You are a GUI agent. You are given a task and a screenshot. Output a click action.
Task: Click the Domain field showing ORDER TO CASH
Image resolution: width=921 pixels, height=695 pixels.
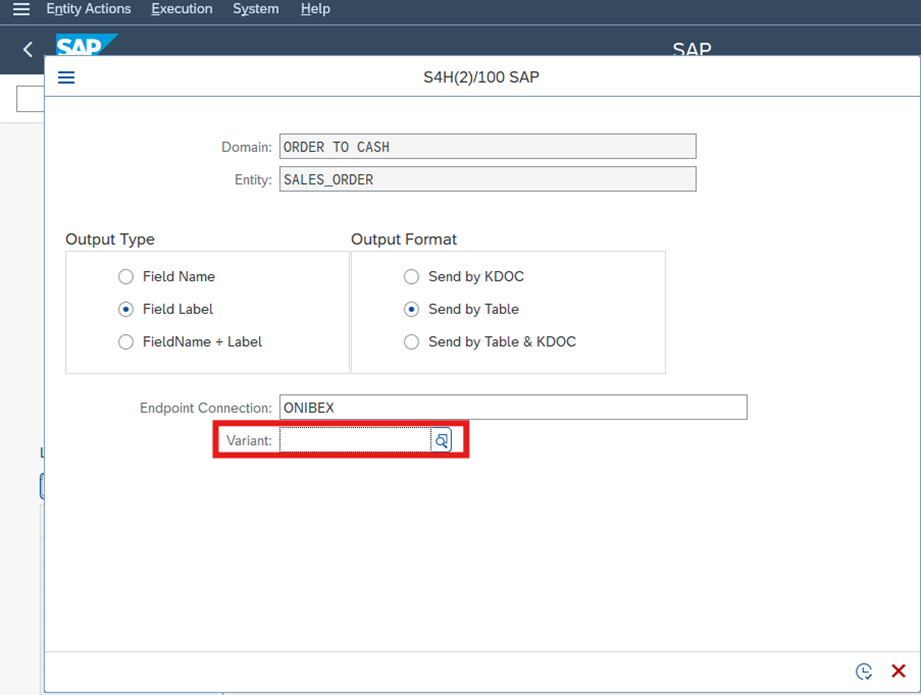tap(487, 147)
